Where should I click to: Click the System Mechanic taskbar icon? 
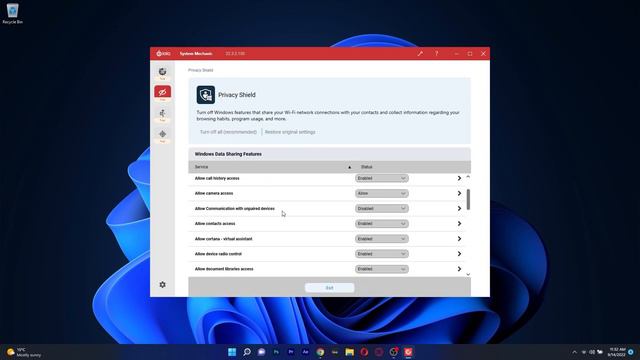point(408,352)
